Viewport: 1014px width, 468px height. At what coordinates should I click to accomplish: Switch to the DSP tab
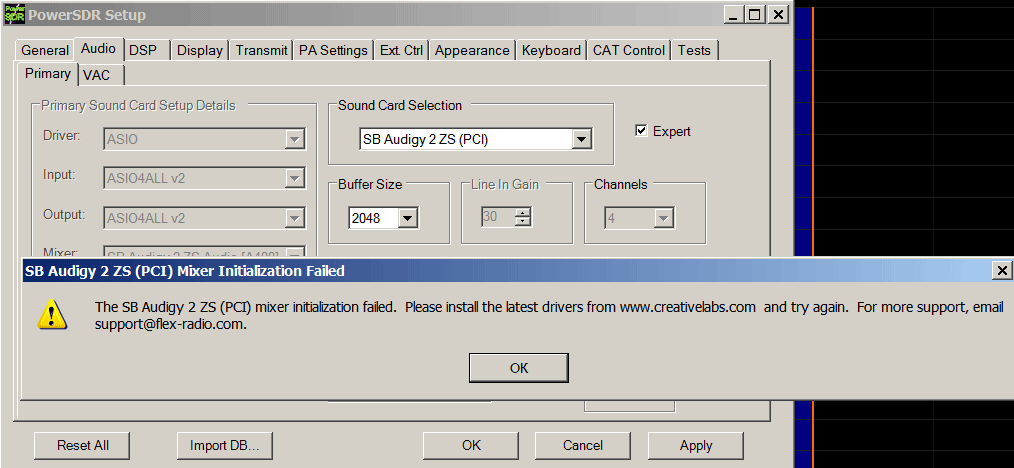143,50
